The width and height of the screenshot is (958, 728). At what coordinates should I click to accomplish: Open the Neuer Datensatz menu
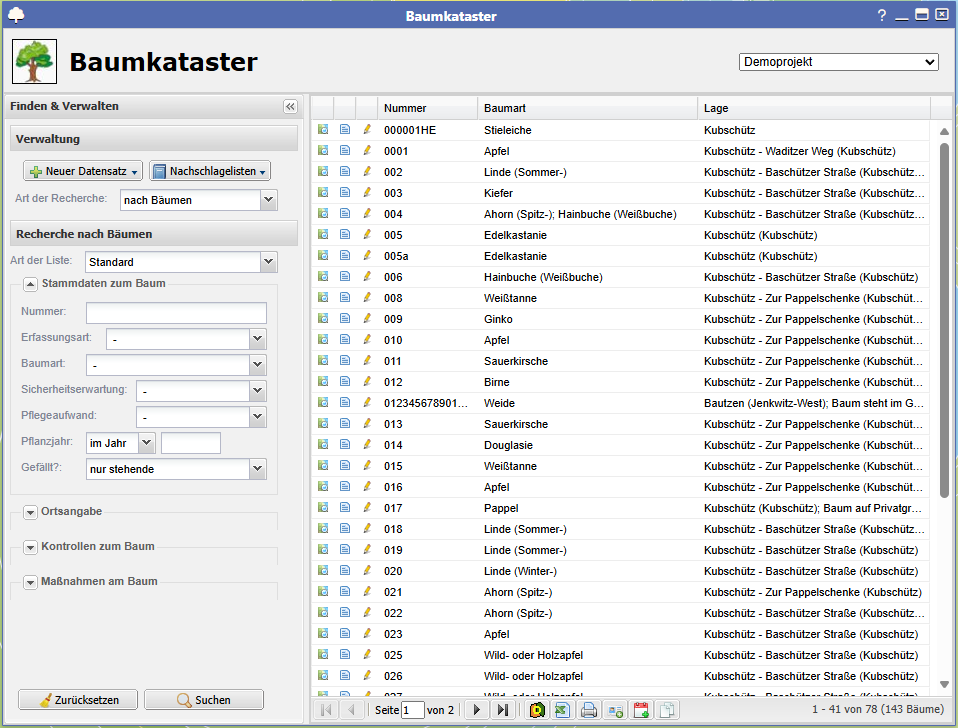(x=83, y=172)
